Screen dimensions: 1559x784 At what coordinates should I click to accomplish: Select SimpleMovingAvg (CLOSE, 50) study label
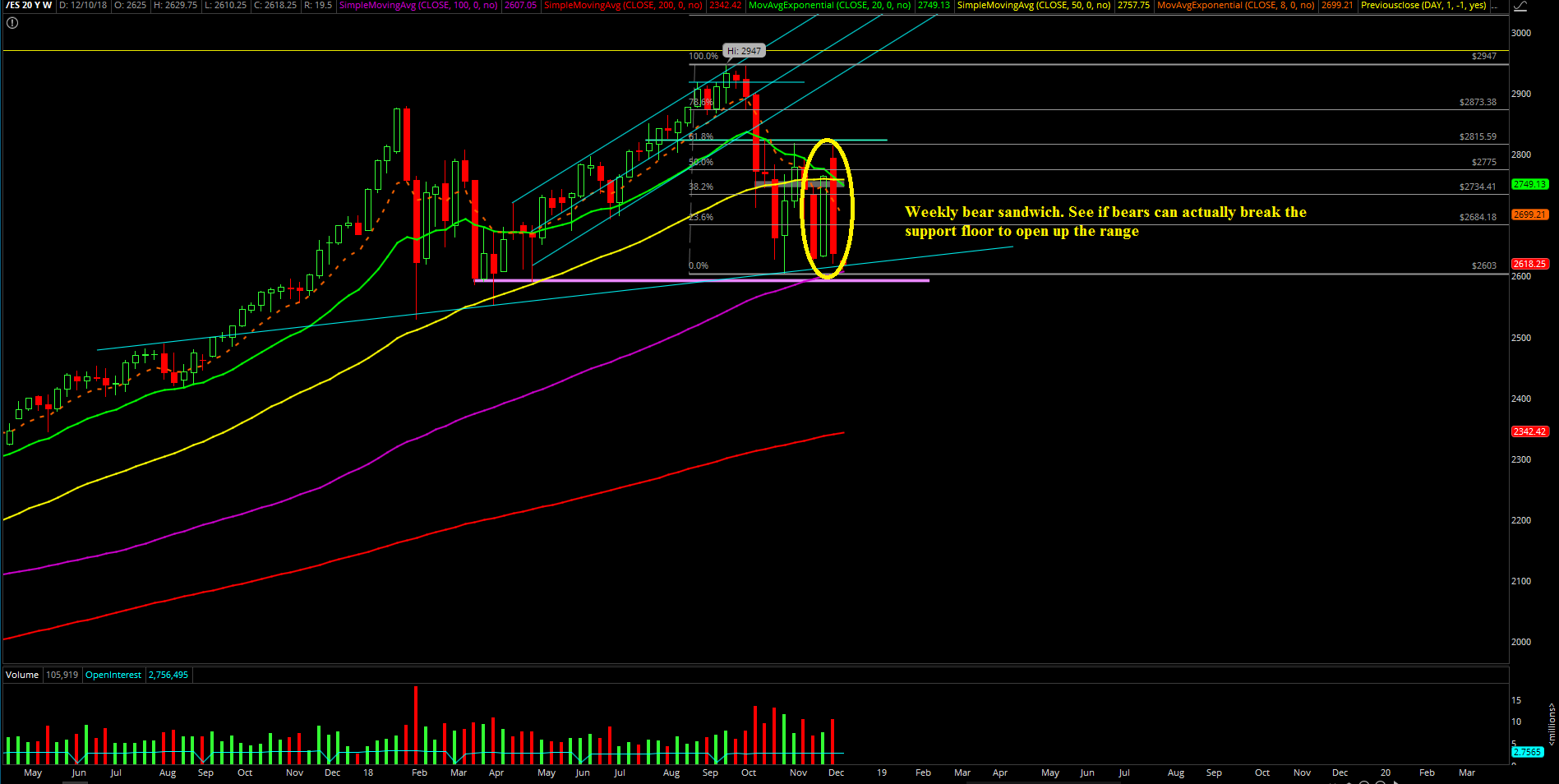1034,5
